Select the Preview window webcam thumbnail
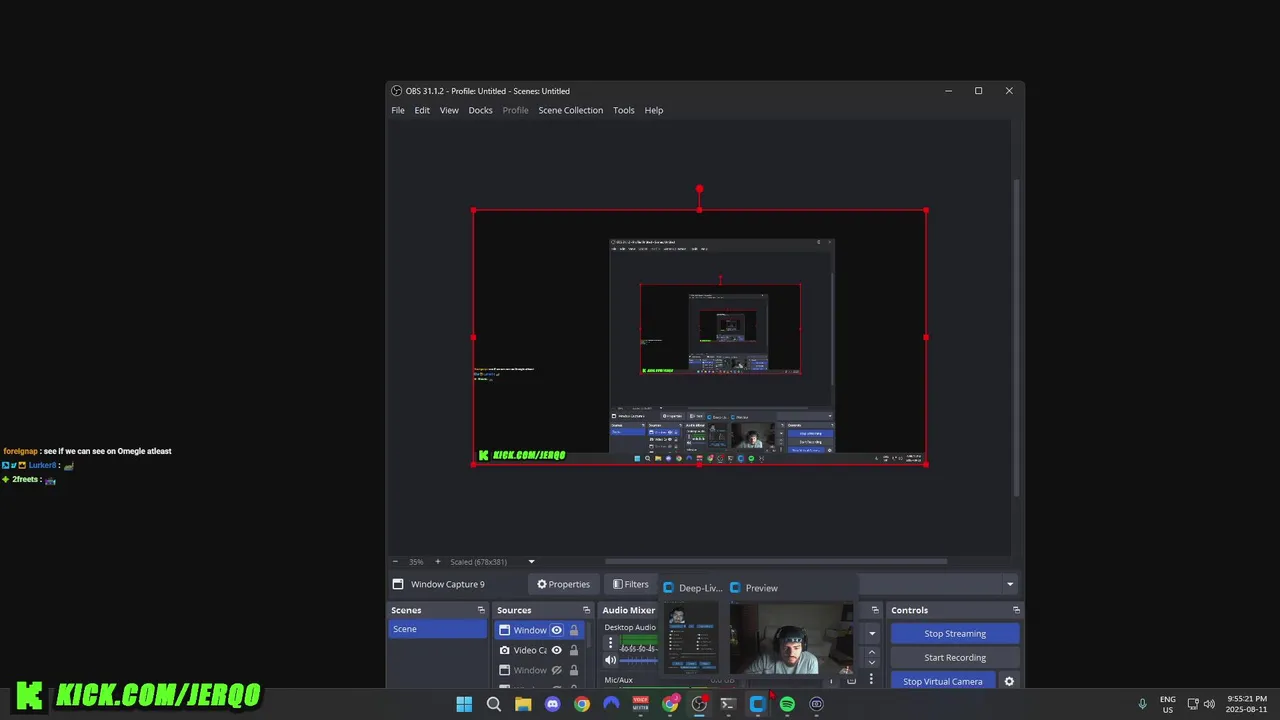Screen dimensions: 1280x720 (x=791, y=639)
